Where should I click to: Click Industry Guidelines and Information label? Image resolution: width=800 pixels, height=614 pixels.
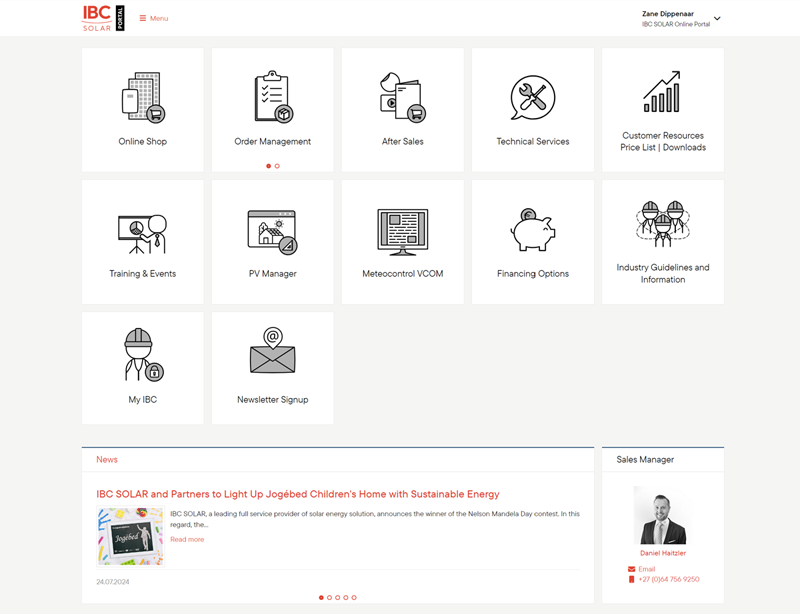(663, 274)
